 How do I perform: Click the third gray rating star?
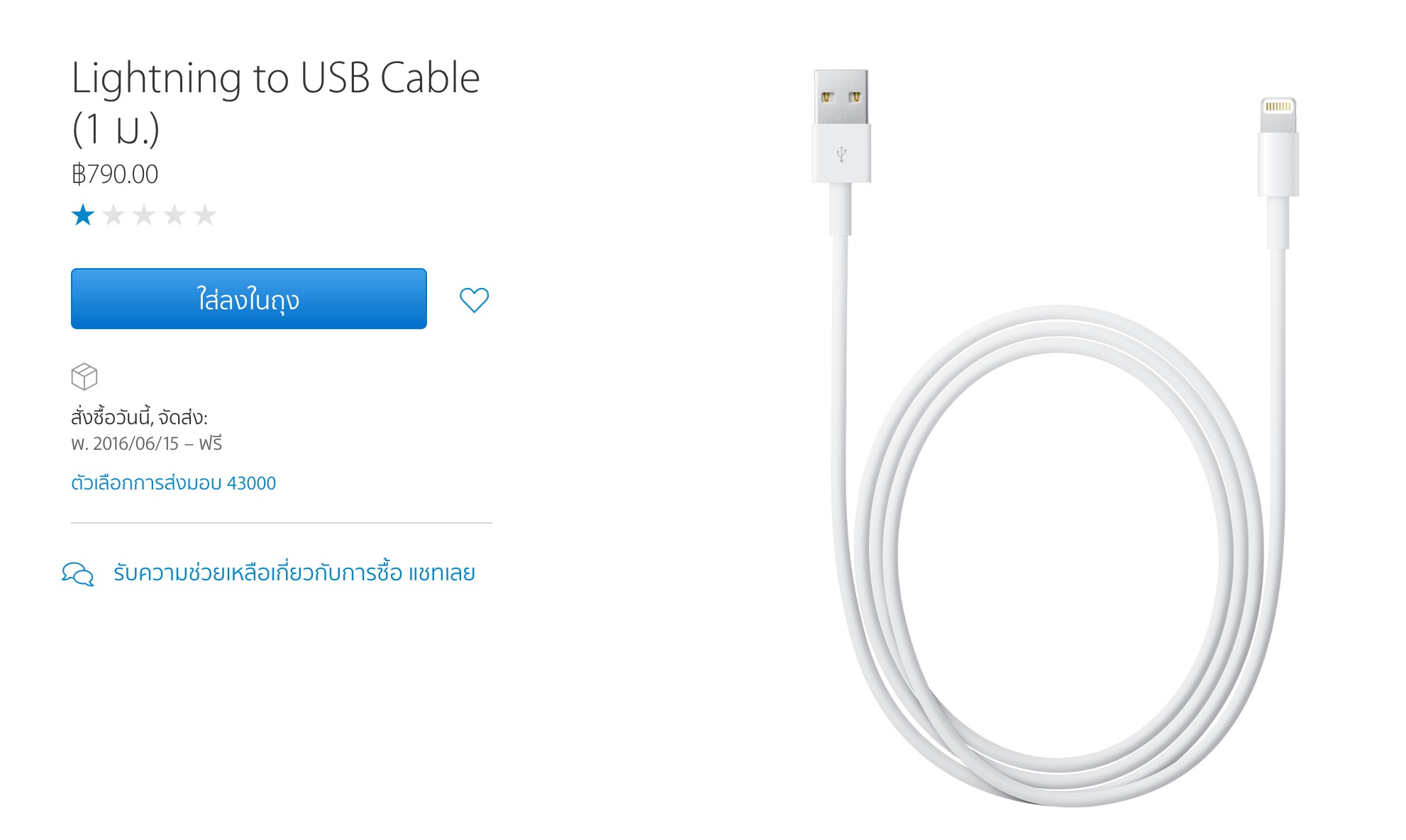pyautogui.click(x=144, y=214)
